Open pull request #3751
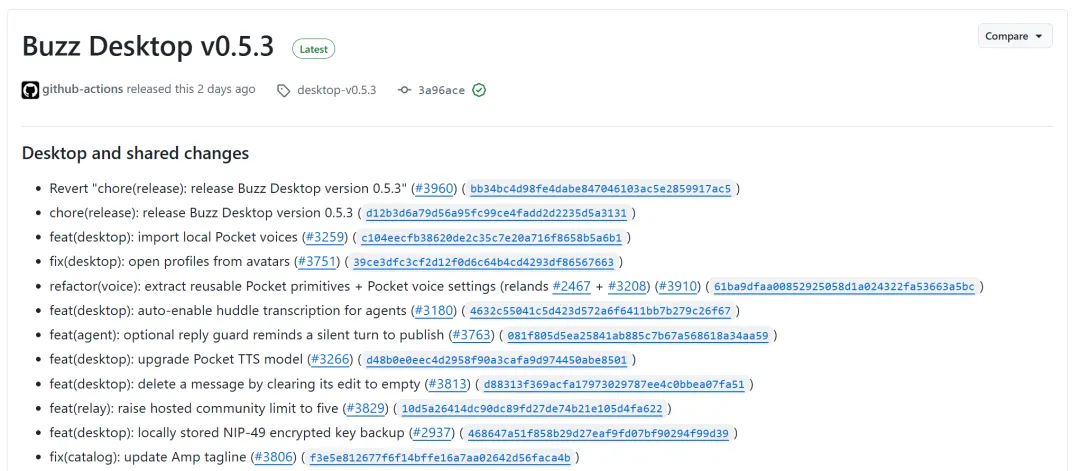The height and width of the screenshot is (471, 1080). click(318, 262)
